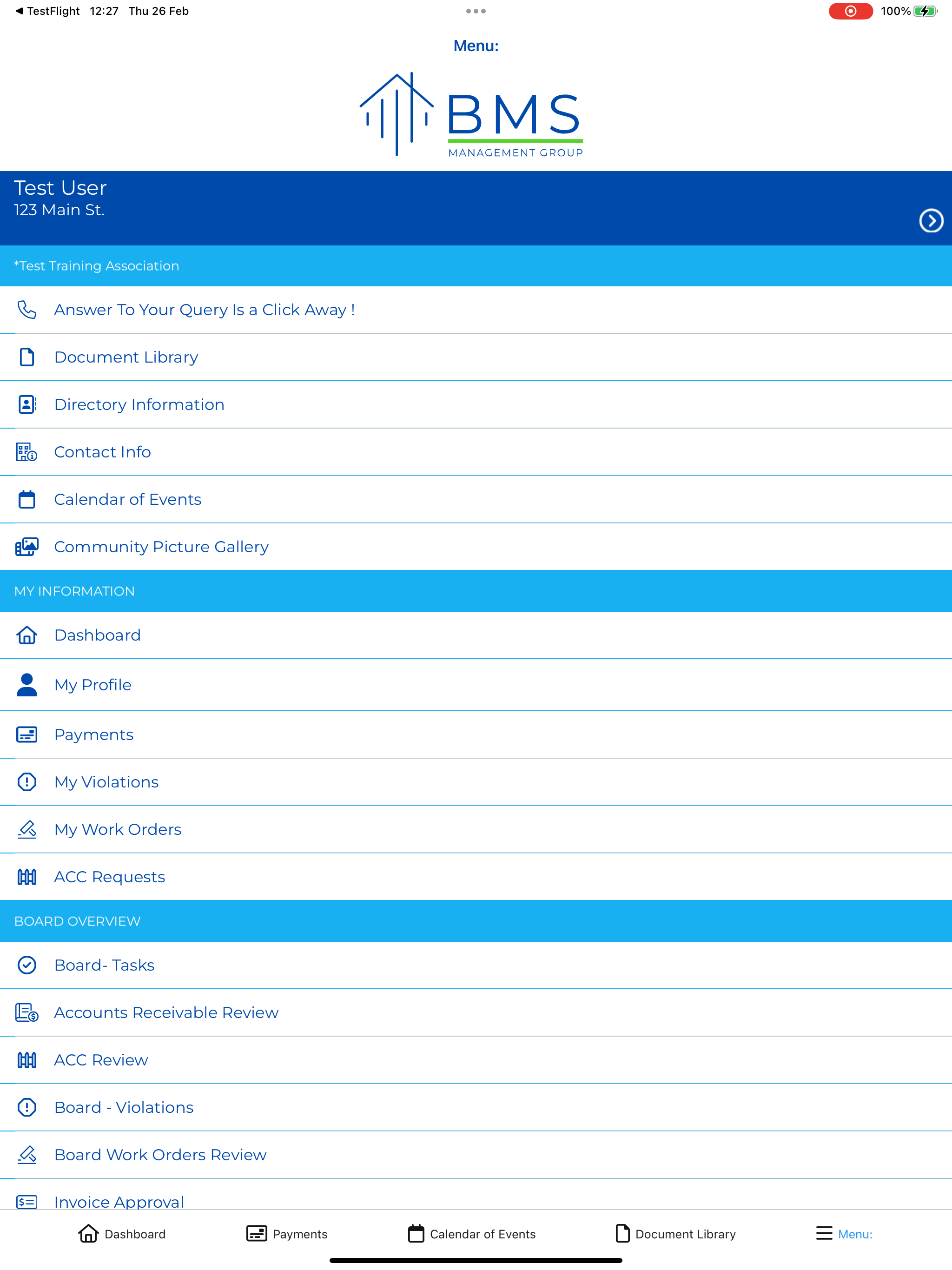Tap the calendar icon in Calendar of Events row

pyautogui.click(x=26, y=499)
